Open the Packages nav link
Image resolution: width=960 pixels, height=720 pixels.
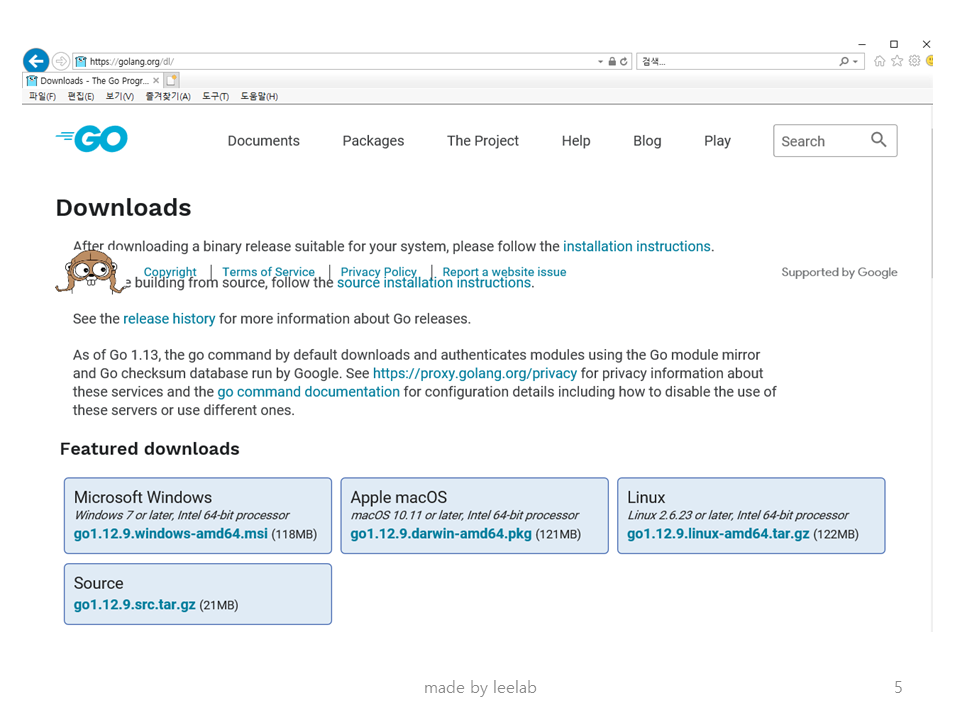[x=373, y=141]
